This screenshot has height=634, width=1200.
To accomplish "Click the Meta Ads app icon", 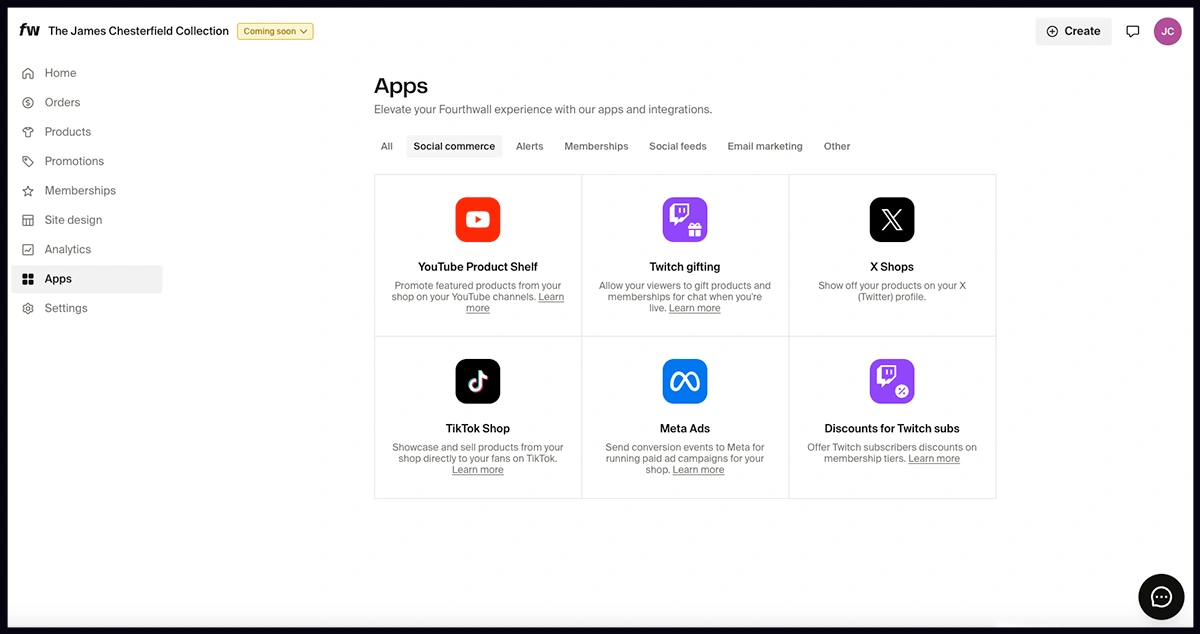I will pos(684,381).
